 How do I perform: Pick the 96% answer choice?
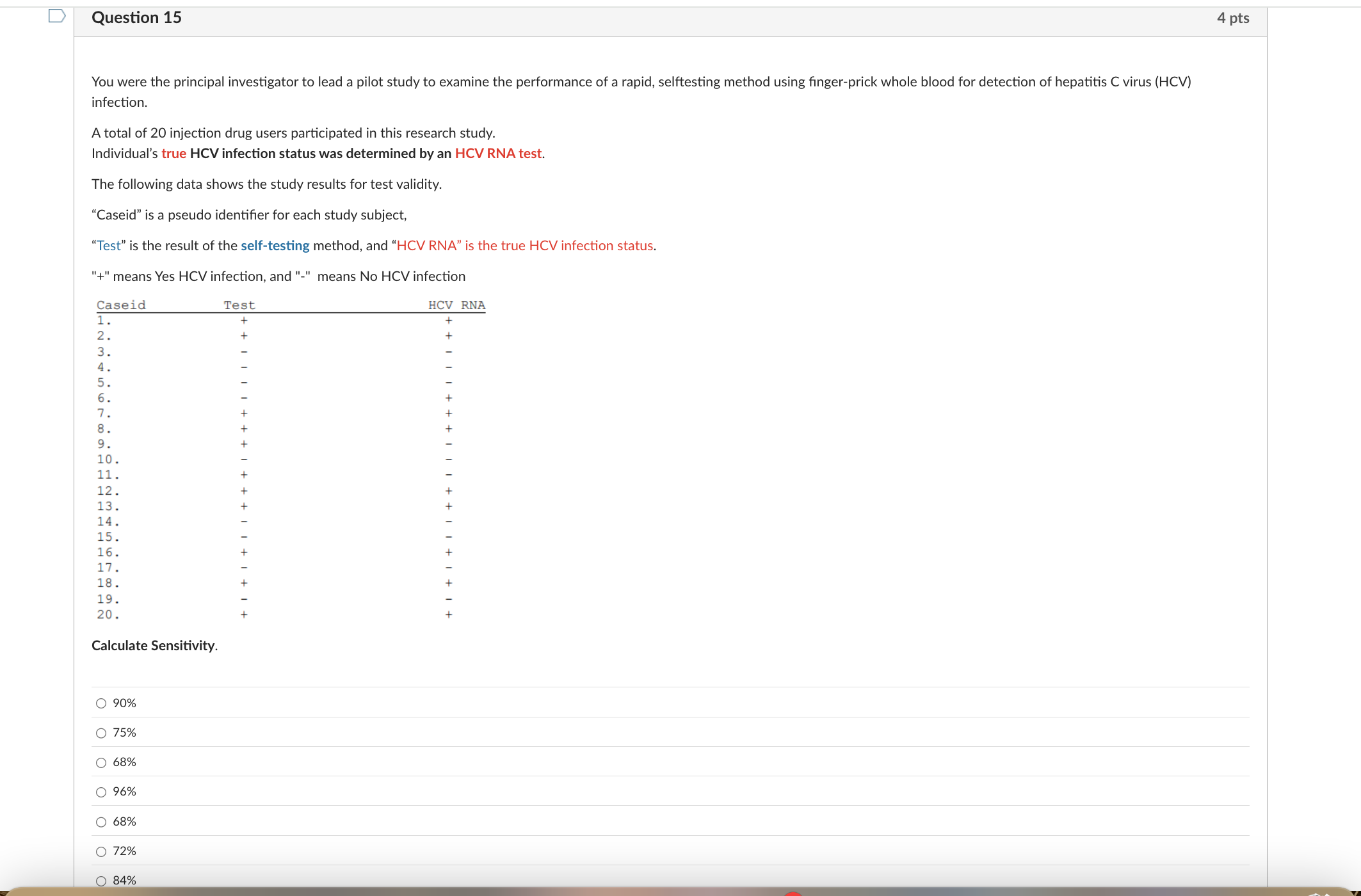coord(101,792)
